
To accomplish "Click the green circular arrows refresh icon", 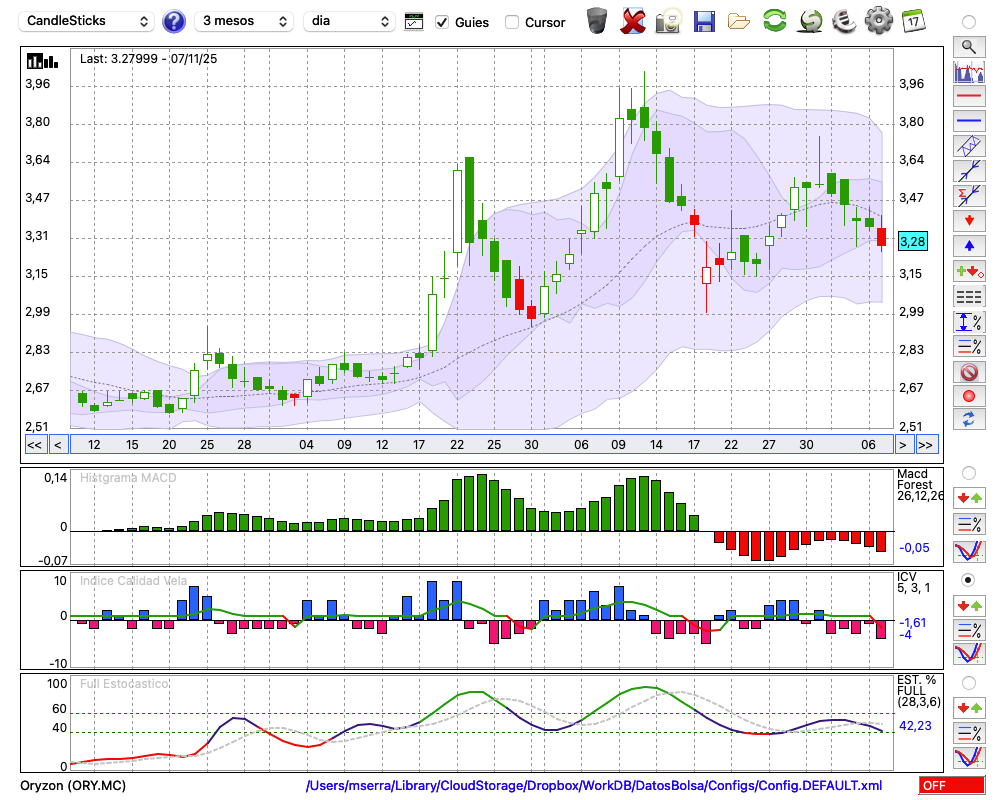I will (774, 21).
